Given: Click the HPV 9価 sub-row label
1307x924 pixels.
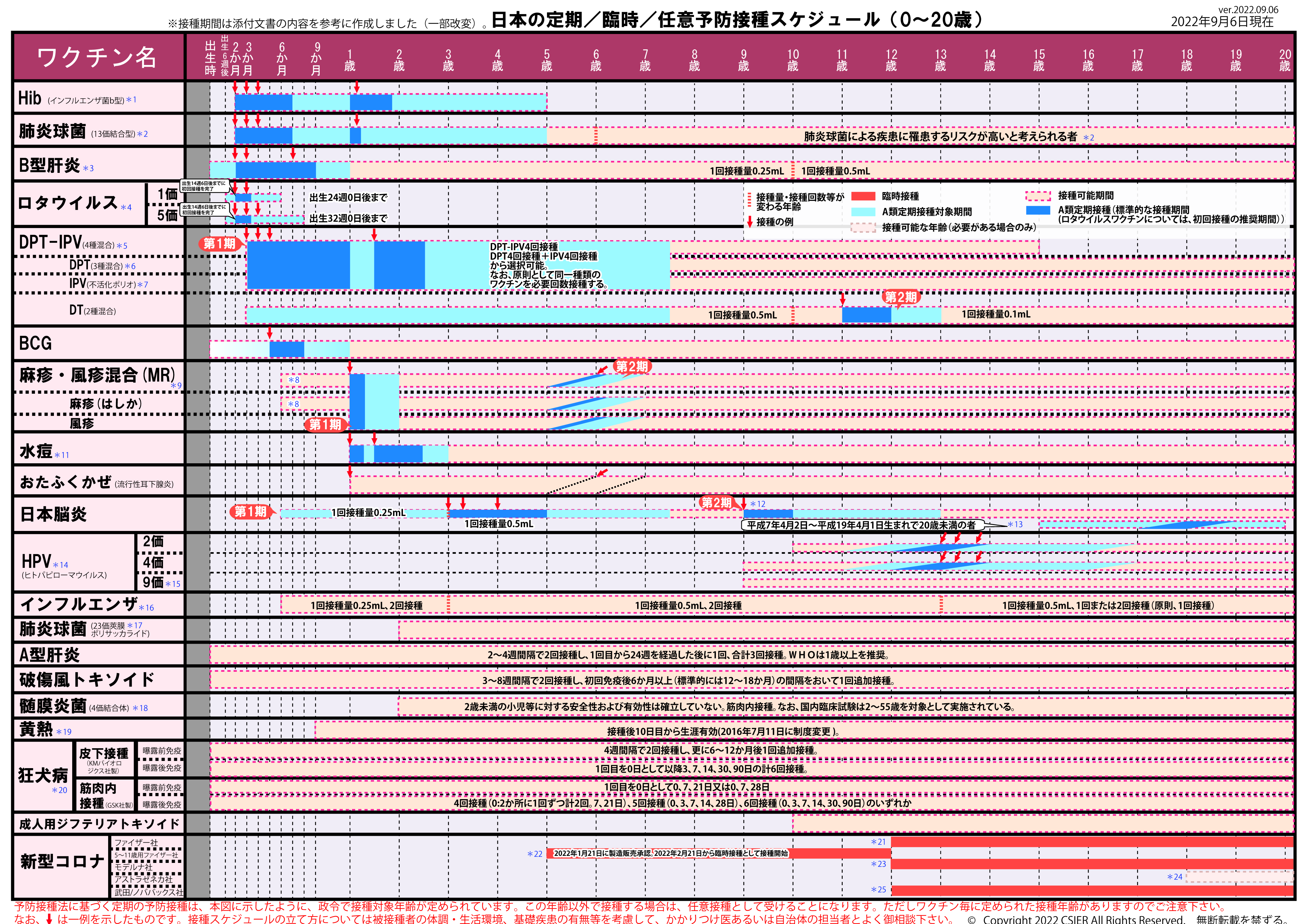Looking at the screenshot, I should pos(154,582).
